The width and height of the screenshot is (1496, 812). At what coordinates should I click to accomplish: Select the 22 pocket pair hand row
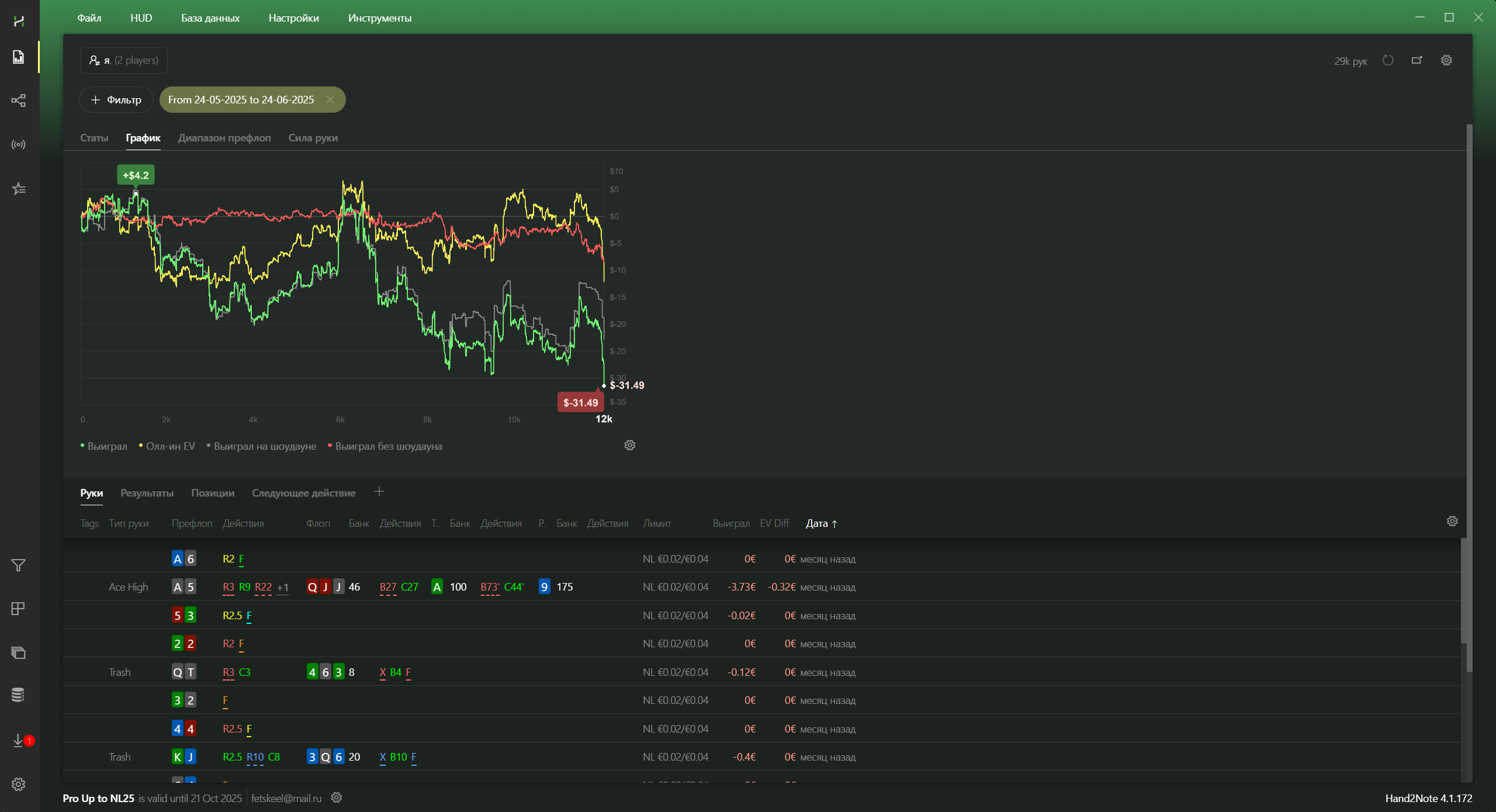point(762,643)
